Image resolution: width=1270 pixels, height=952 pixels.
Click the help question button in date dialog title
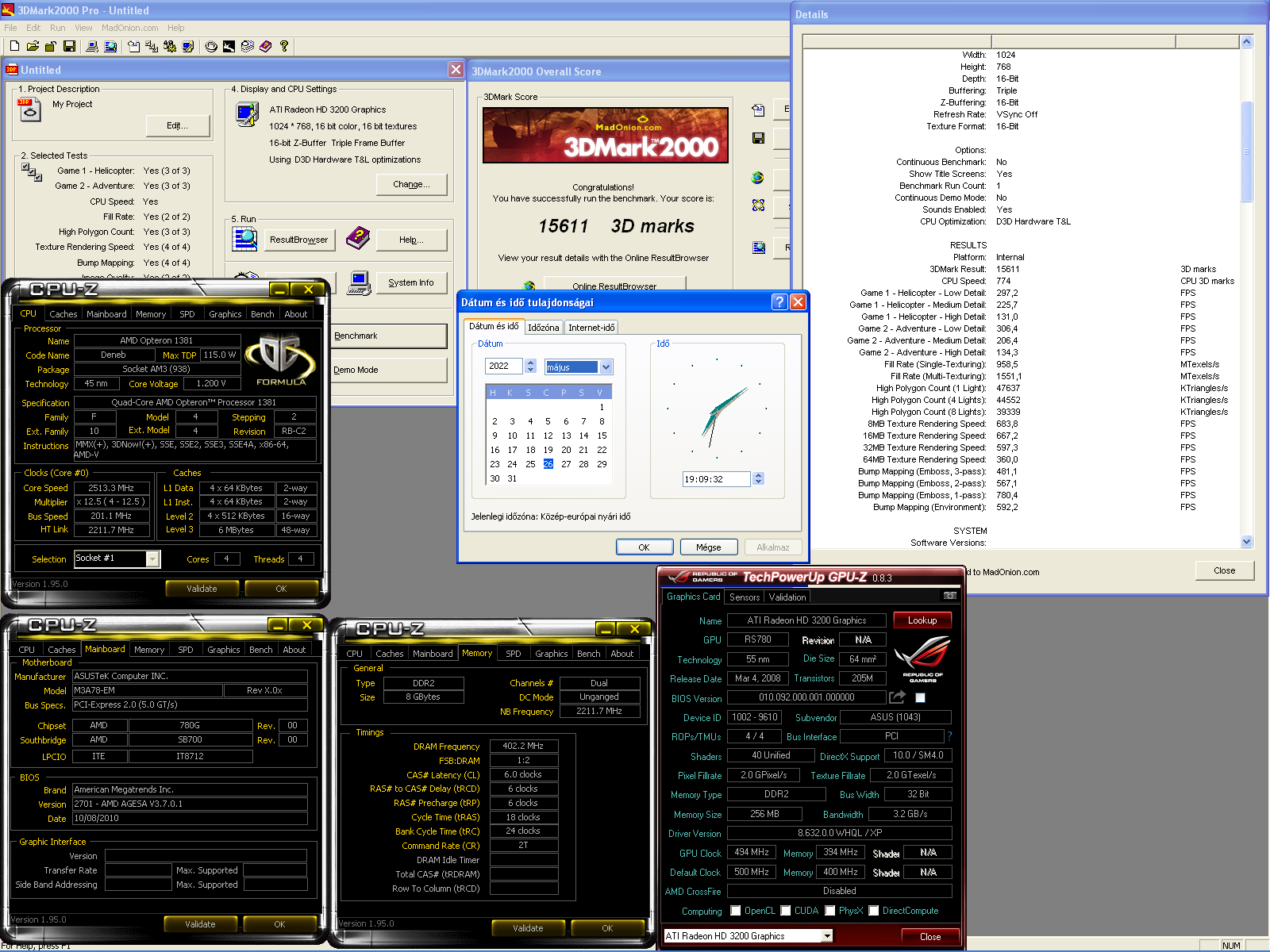pyautogui.click(x=779, y=301)
